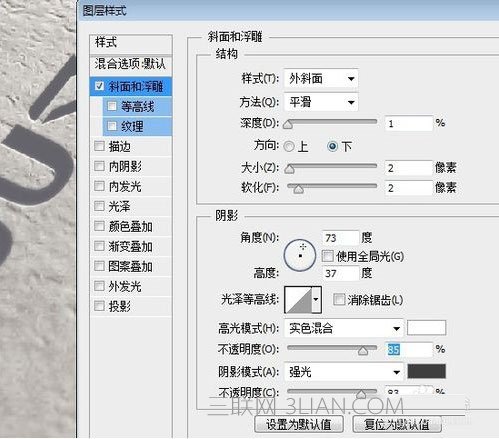Click the 大小 slider handle
The image size is (499, 439).
289,169
